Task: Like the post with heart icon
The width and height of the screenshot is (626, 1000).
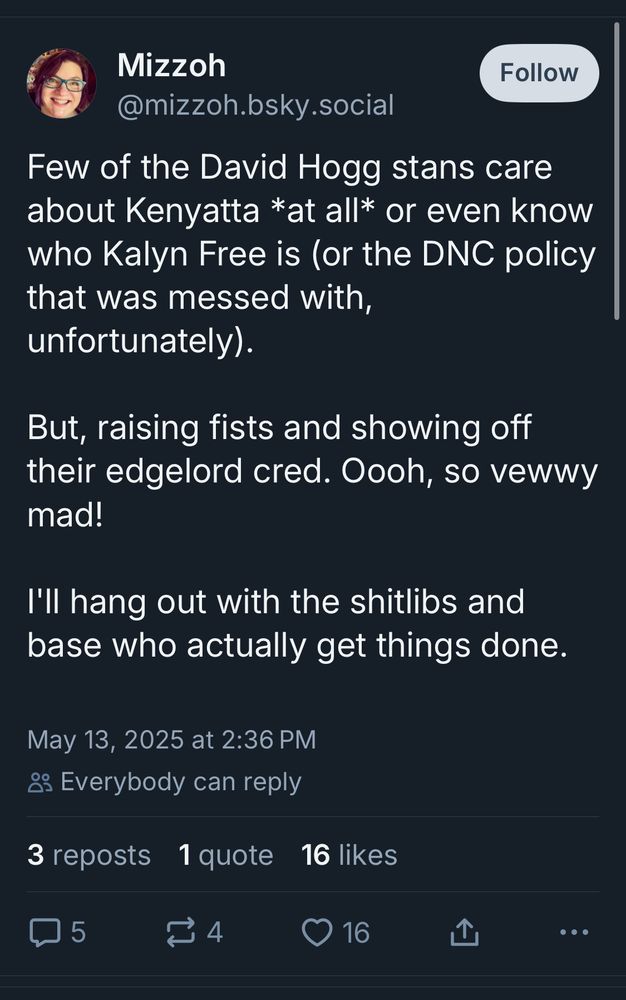Action: [317, 932]
